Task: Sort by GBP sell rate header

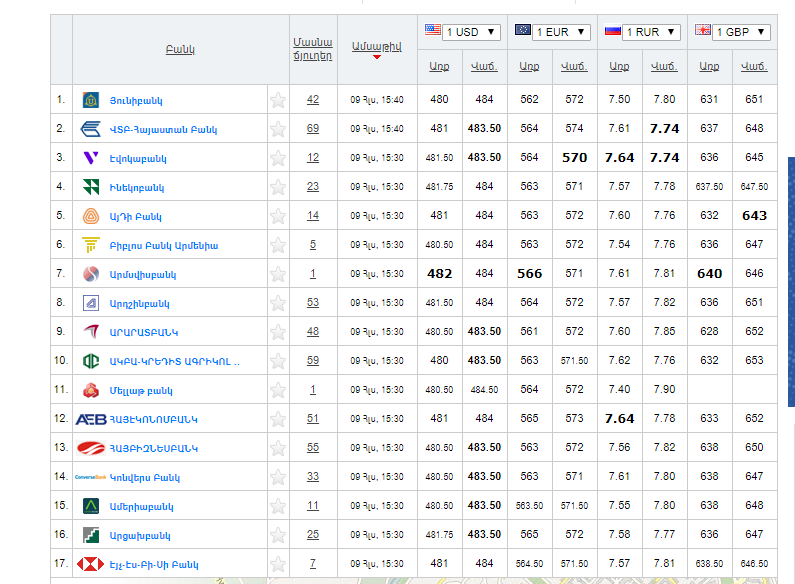Action: [x=754, y=66]
